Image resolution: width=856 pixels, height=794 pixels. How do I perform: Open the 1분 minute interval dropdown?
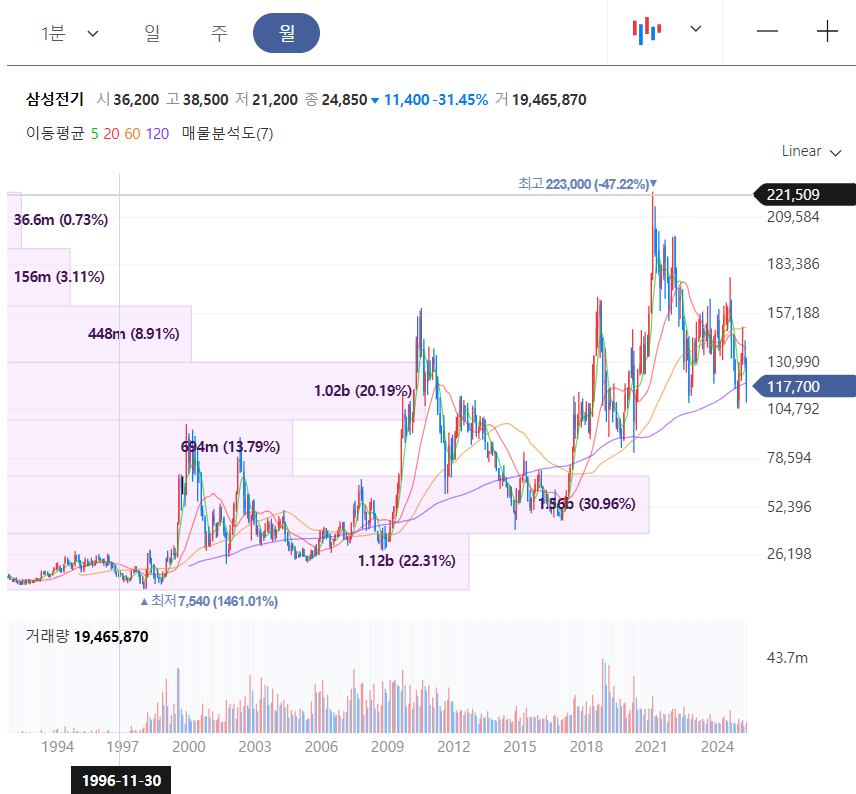point(69,34)
